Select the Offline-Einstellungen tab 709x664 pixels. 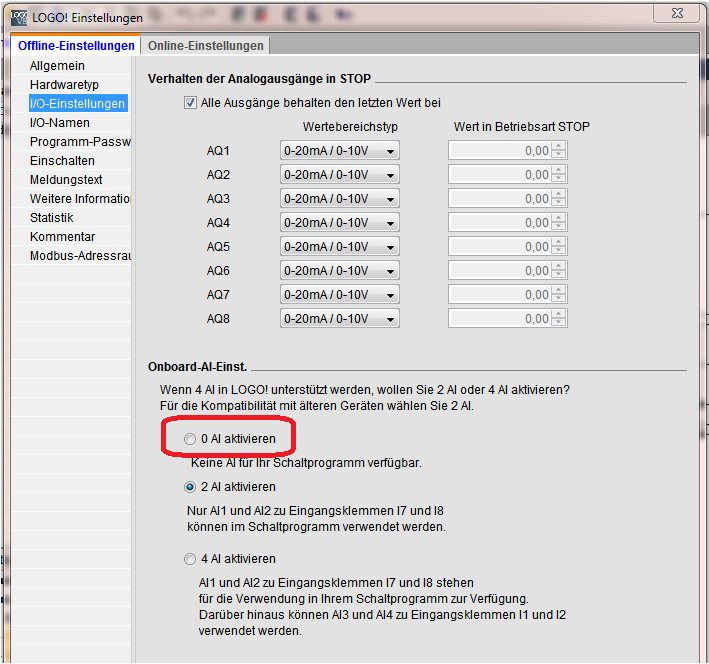pos(76,46)
